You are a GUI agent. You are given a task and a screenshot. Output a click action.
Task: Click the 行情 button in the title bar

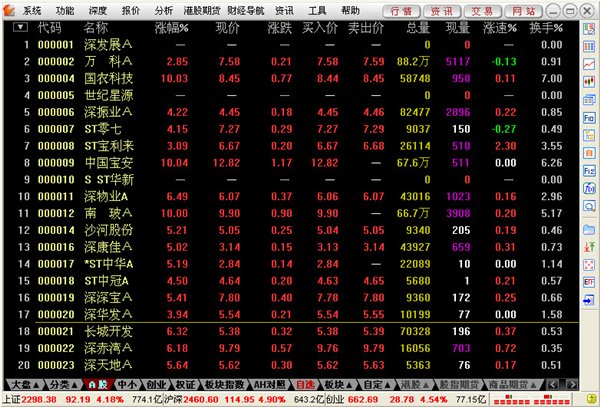tap(401, 11)
